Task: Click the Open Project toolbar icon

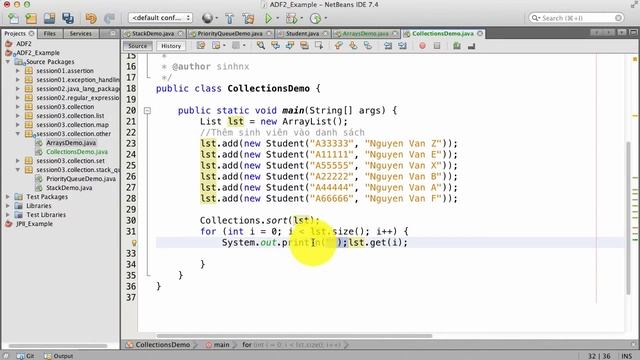Action: click(49, 18)
